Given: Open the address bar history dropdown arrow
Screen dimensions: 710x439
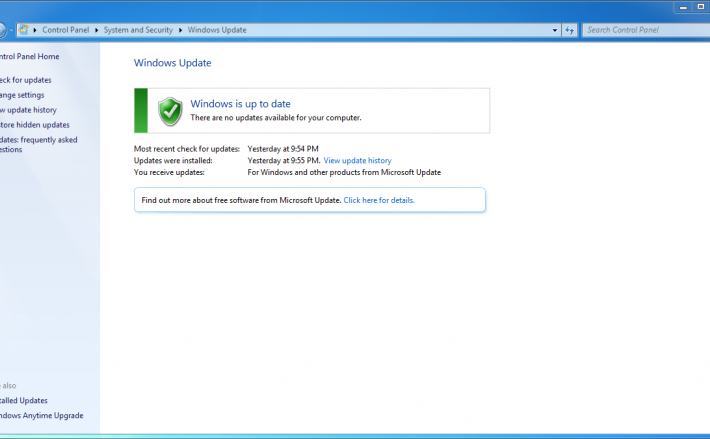Looking at the screenshot, I should coord(555,30).
